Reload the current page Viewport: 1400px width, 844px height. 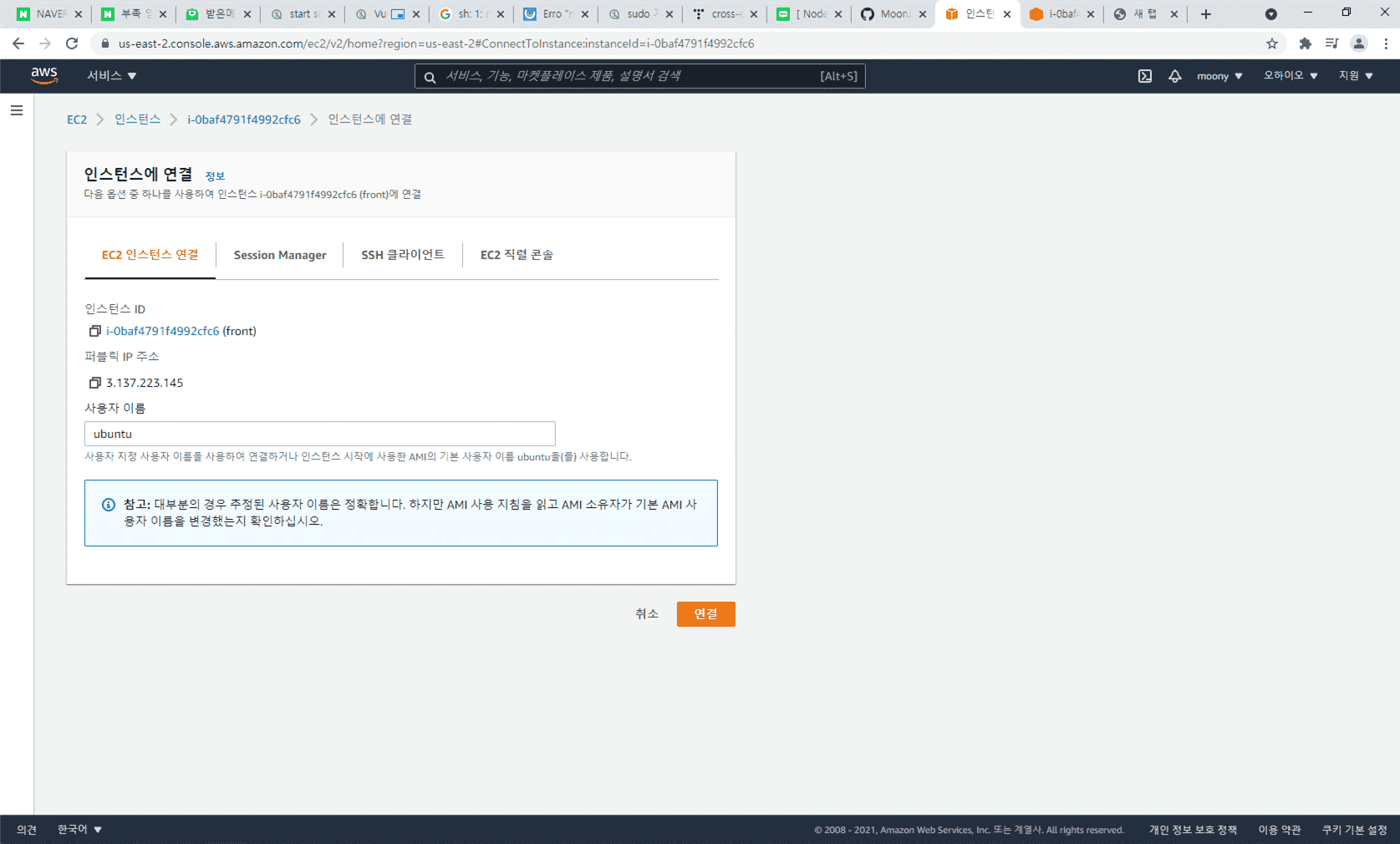(72, 43)
